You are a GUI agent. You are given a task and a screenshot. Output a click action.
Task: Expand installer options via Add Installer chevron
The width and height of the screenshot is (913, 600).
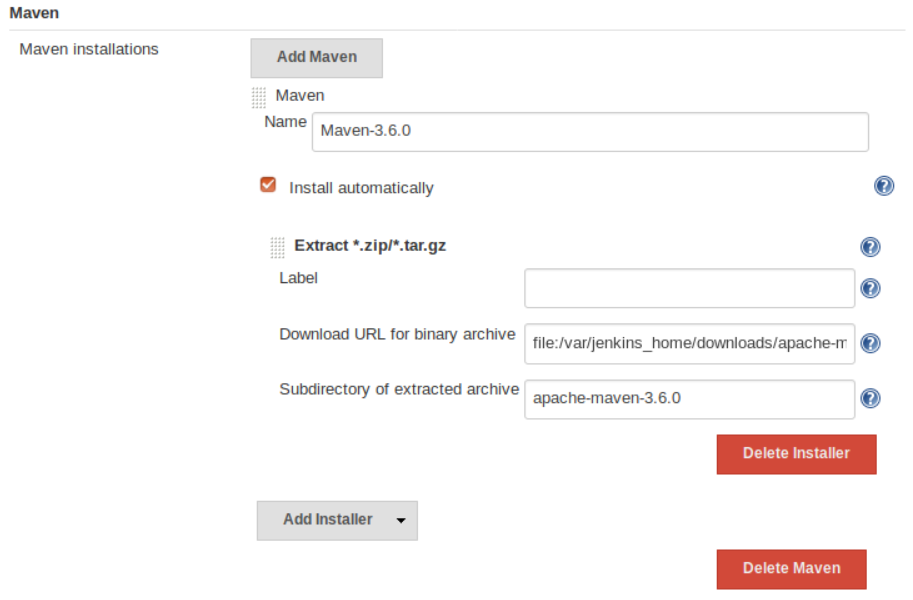(x=400, y=520)
